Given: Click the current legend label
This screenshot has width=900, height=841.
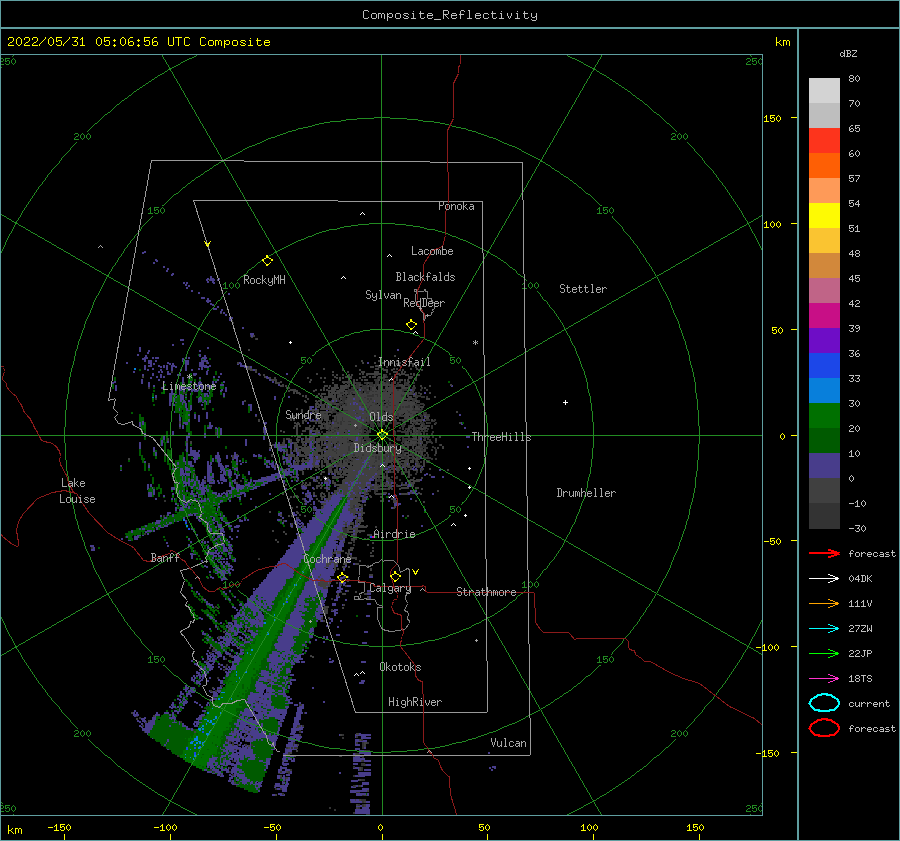Looking at the screenshot, I should 869,703.
